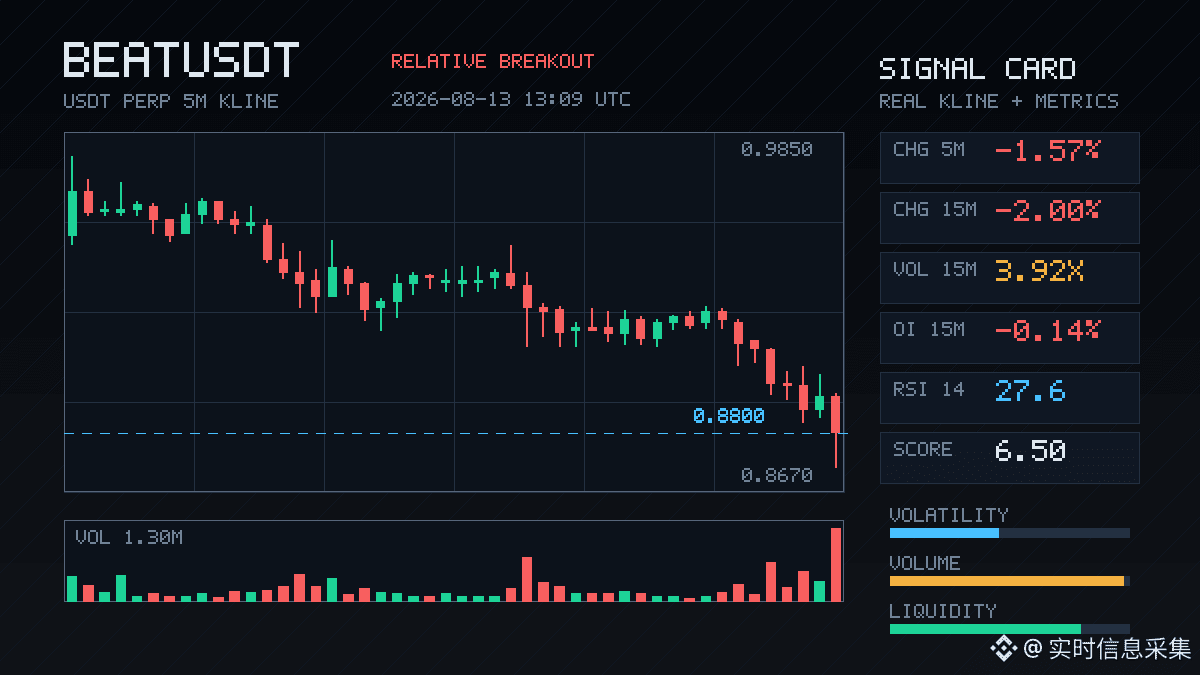Click the SIGNAL CARD heading
Image resolution: width=1200 pixels, height=675 pixels.
[x=977, y=69]
